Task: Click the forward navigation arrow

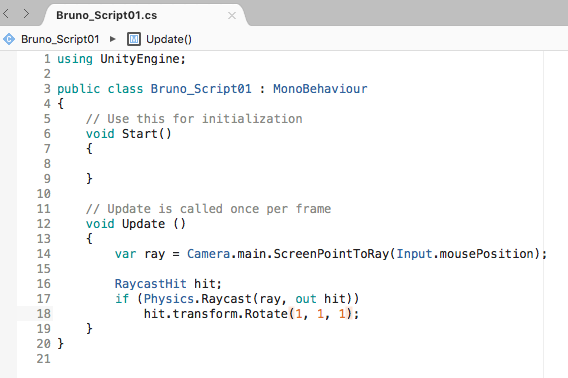Action: point(26,14)
